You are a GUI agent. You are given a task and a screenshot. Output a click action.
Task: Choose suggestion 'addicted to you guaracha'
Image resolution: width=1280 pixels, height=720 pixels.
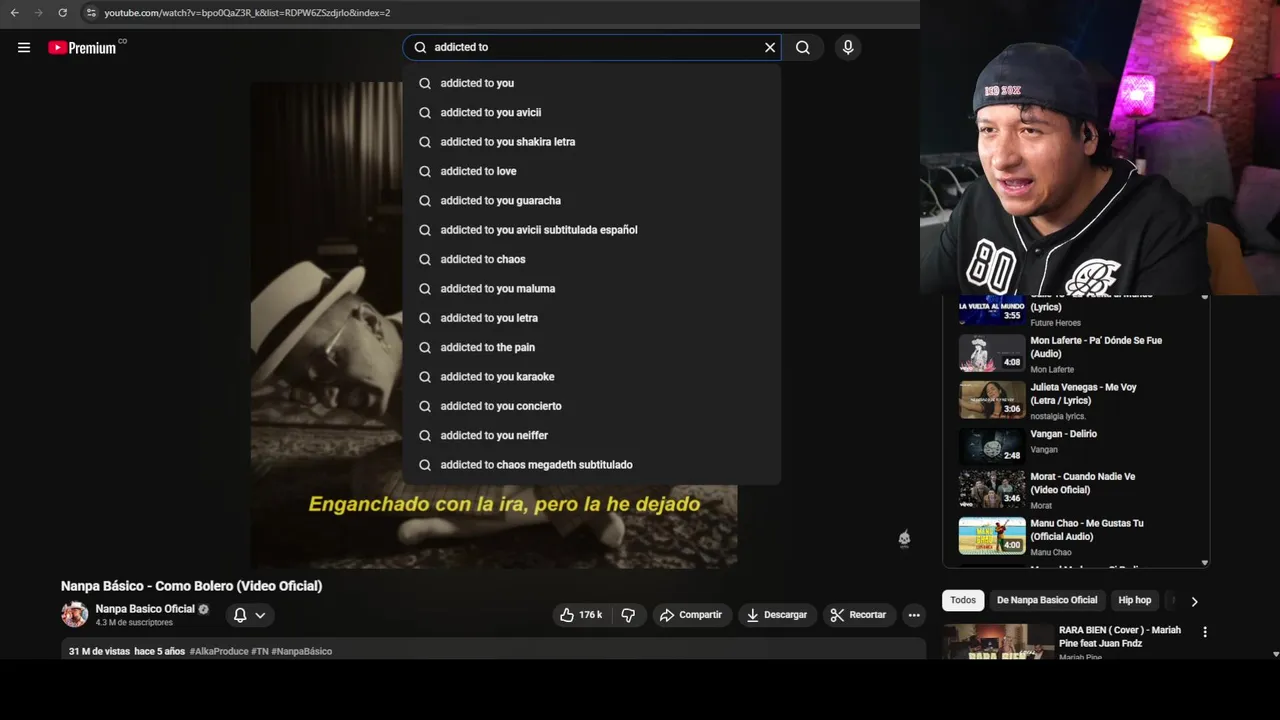pos(592,200)
